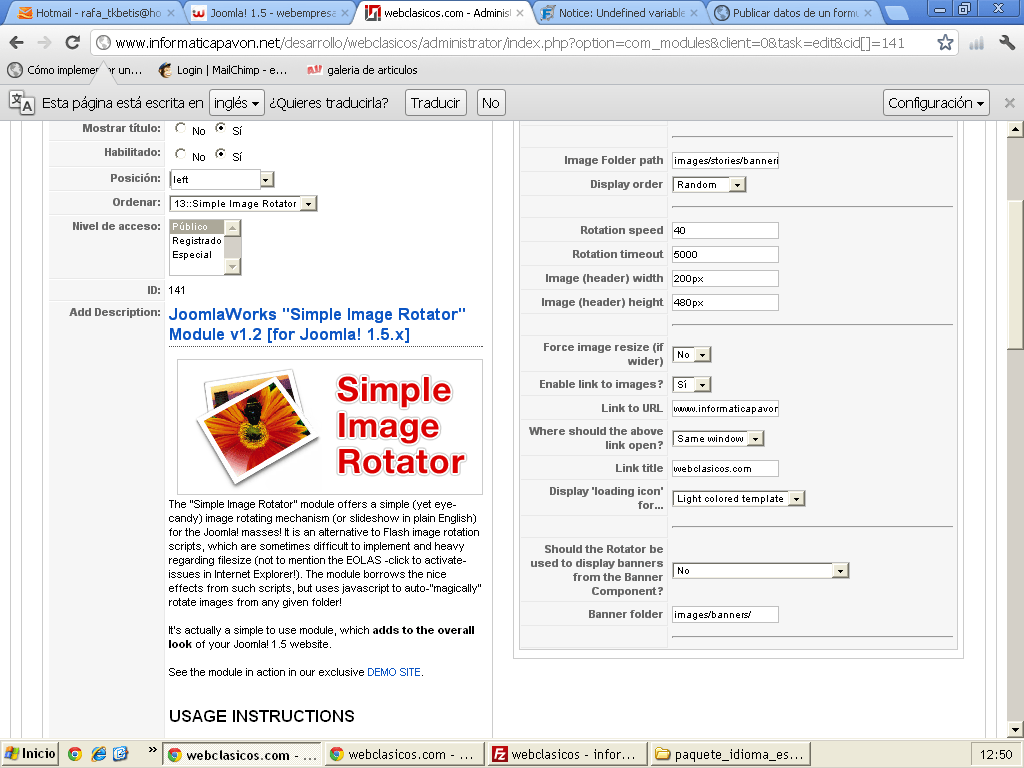
Task: Set Habilitado to No
Action: [x=180, y=154]
